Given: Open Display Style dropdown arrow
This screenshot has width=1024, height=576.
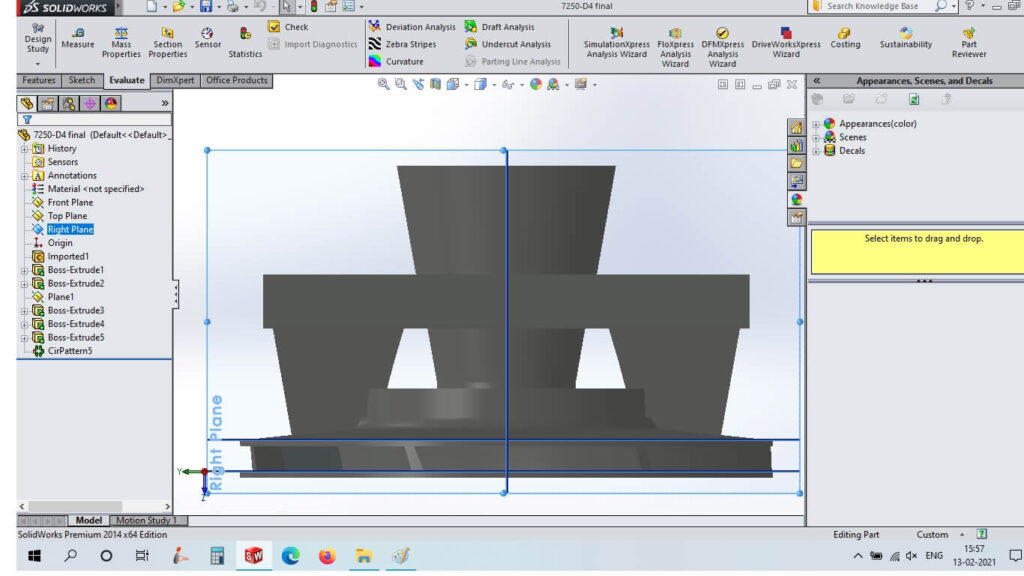Looking at the screenshot, I should (494, 85).
